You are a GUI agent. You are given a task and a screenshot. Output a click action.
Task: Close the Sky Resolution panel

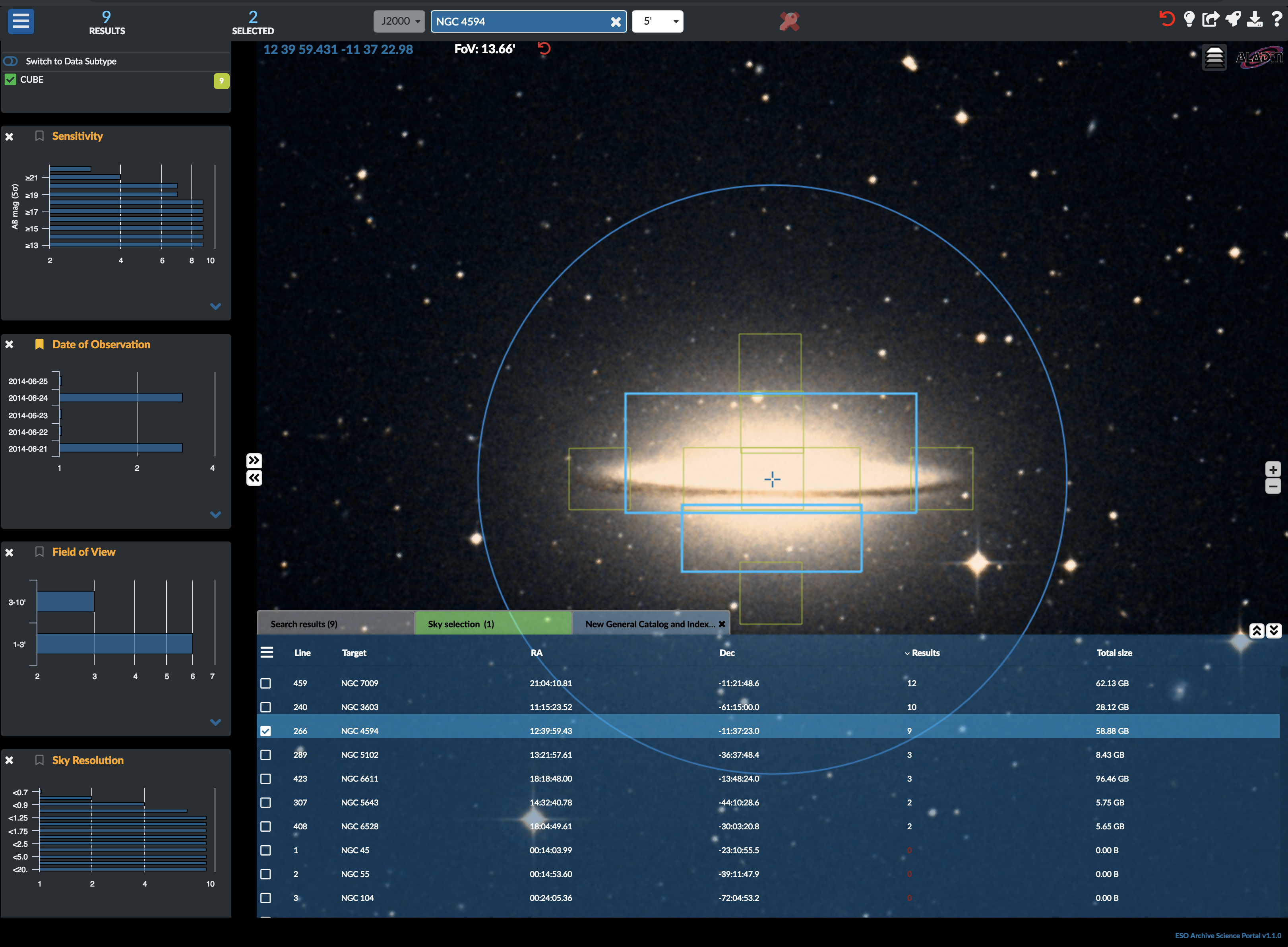coord(9,760)
